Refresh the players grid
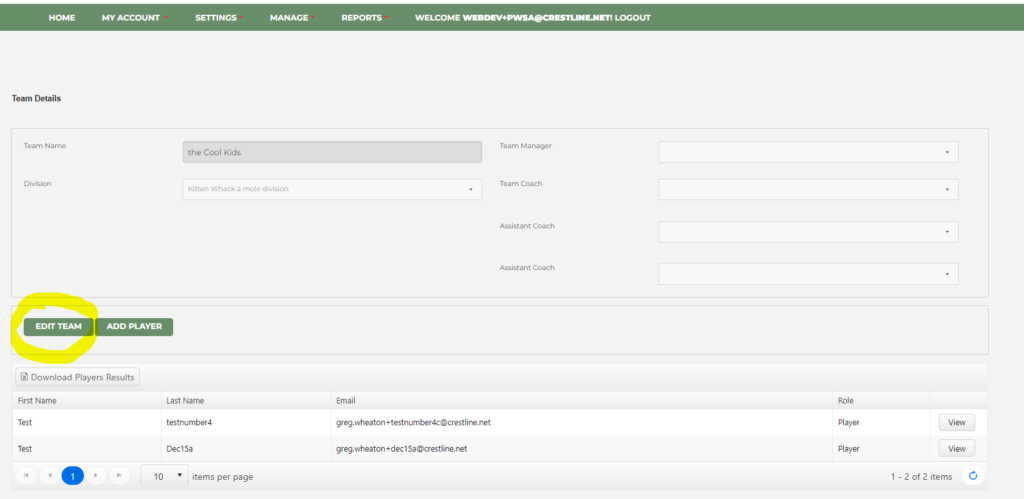This screenshot has width=1024, height=499. pos(974,476)
